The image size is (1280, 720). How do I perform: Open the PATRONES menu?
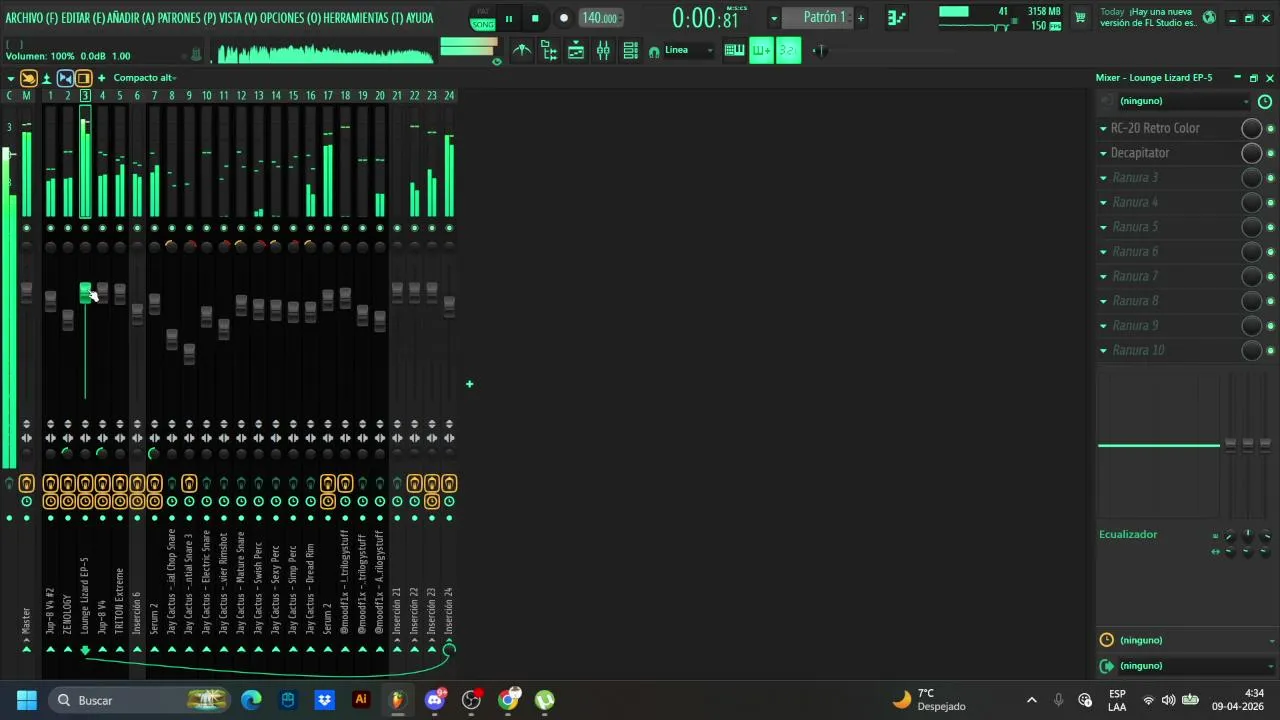(188, 18)
